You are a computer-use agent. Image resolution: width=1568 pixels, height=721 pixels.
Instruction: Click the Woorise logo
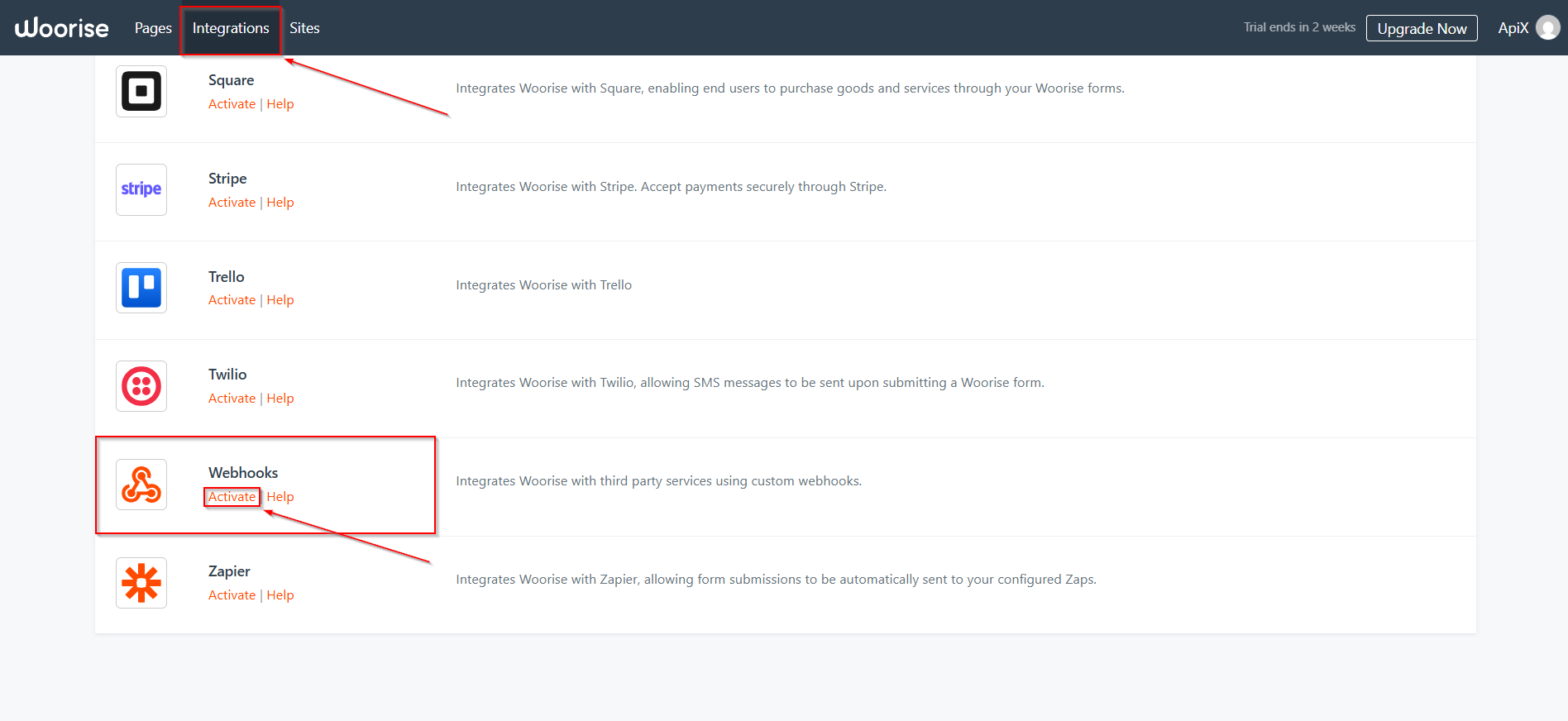(x=62, y=28)
